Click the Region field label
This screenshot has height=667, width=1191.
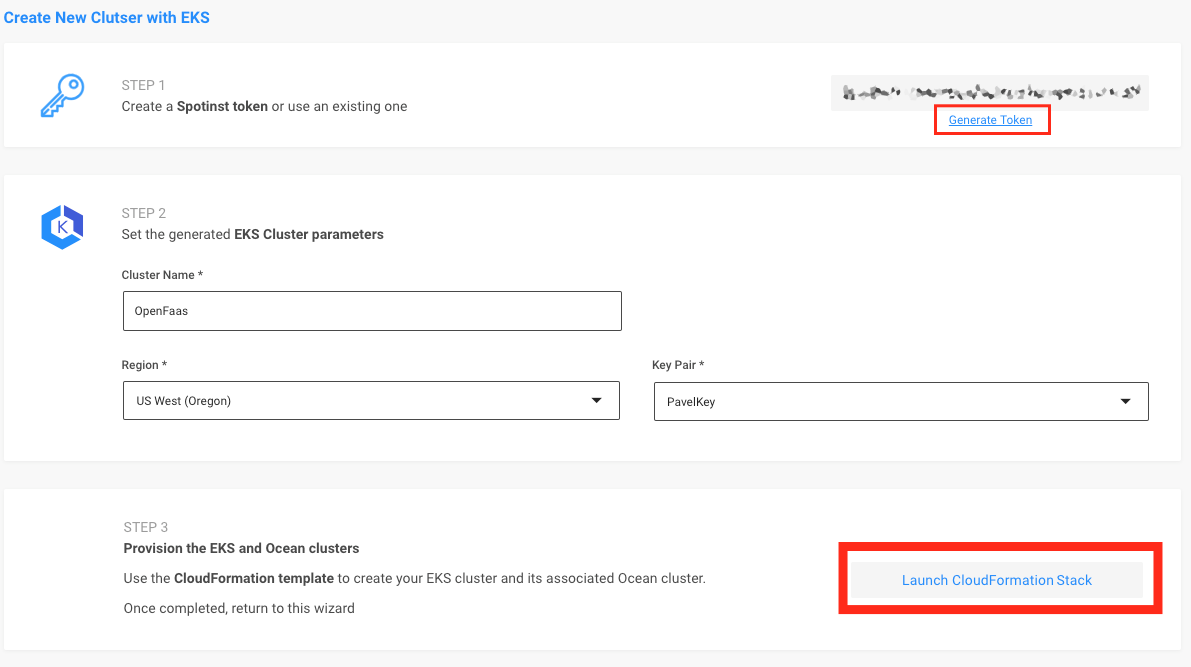click(x=144, y=366)
